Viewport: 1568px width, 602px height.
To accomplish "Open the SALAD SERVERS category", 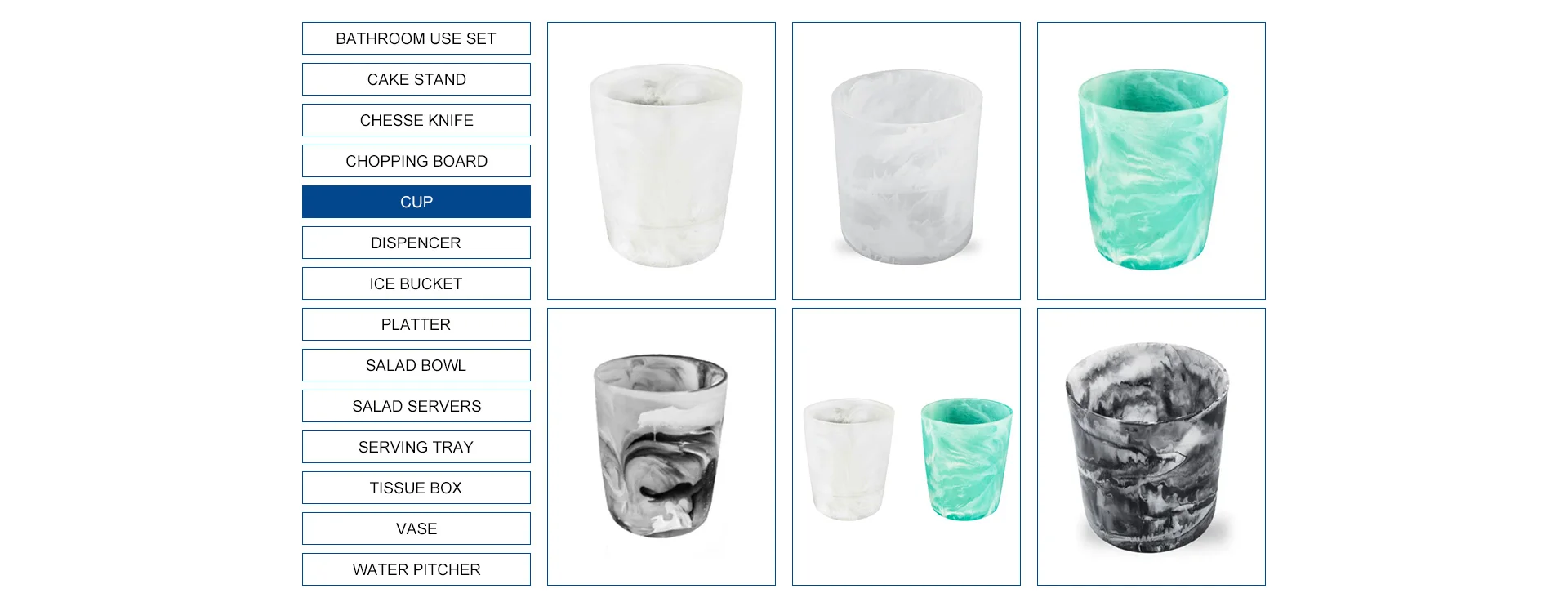I will (416, 406).
